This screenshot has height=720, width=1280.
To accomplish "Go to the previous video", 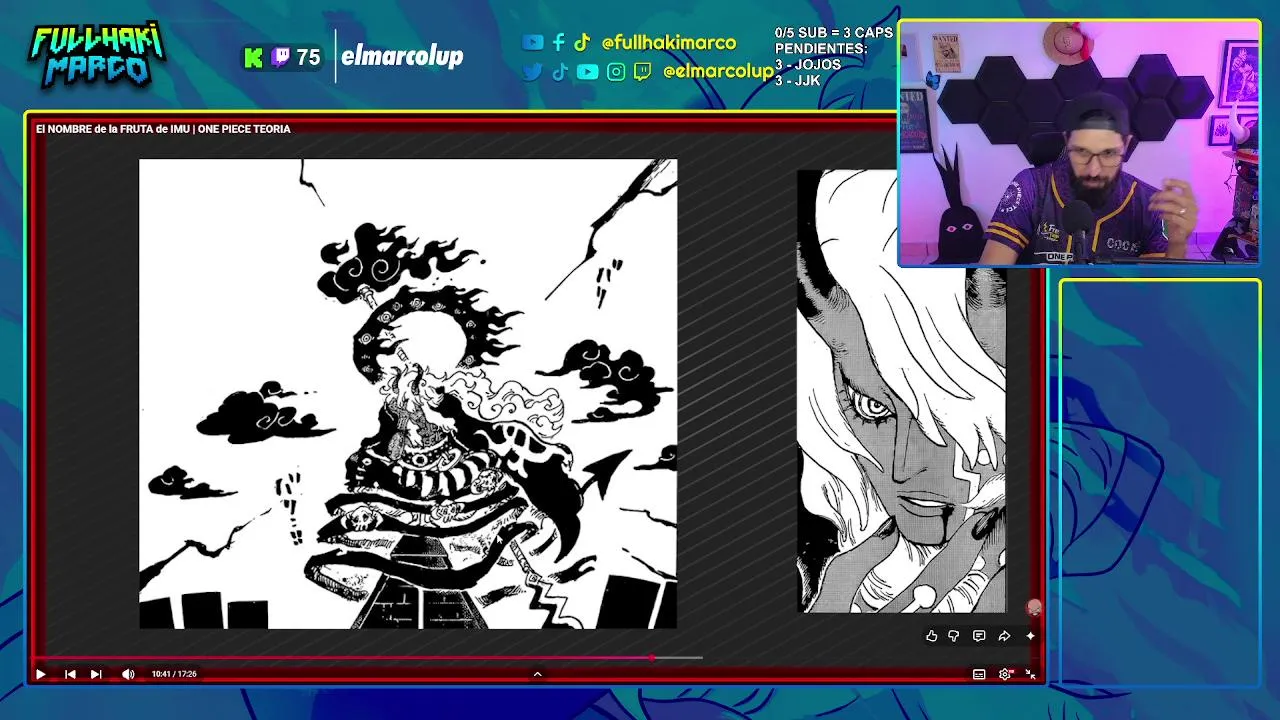I will click(x=70, y=674).
